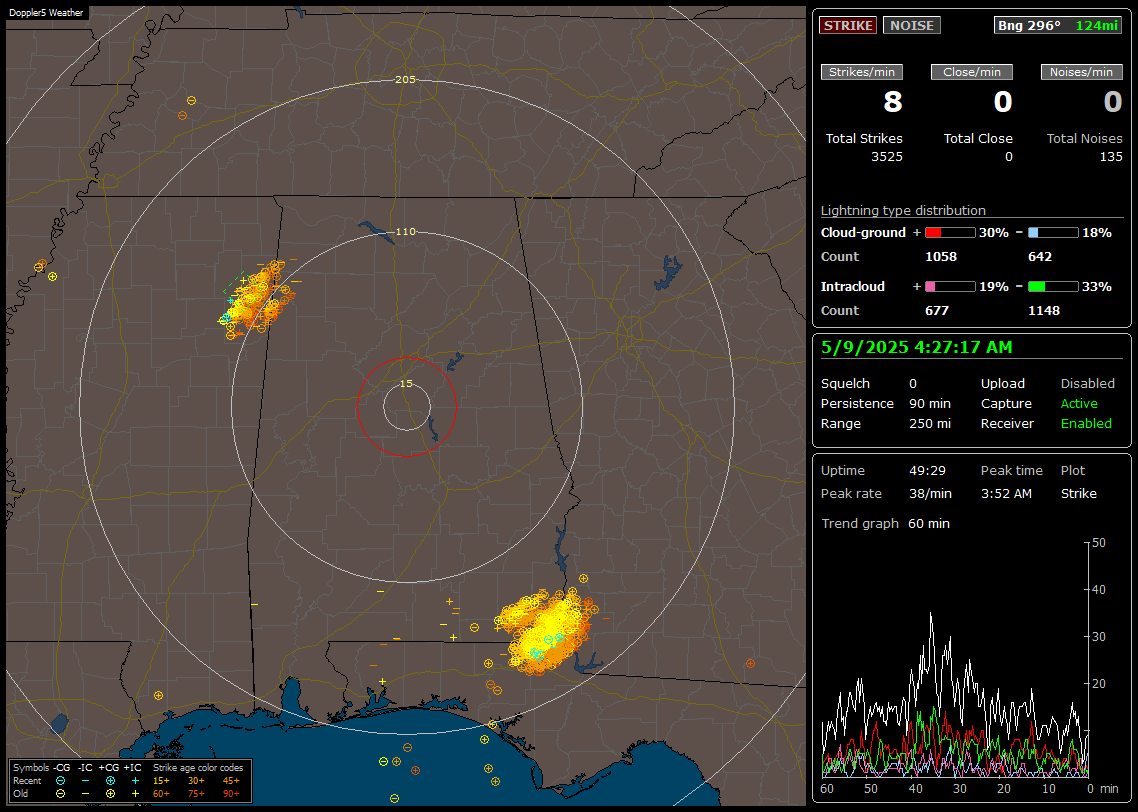This screenshot has width=1138, height=812.
Task: Click the red STRIKE indicator
Action: click(848, 25)
